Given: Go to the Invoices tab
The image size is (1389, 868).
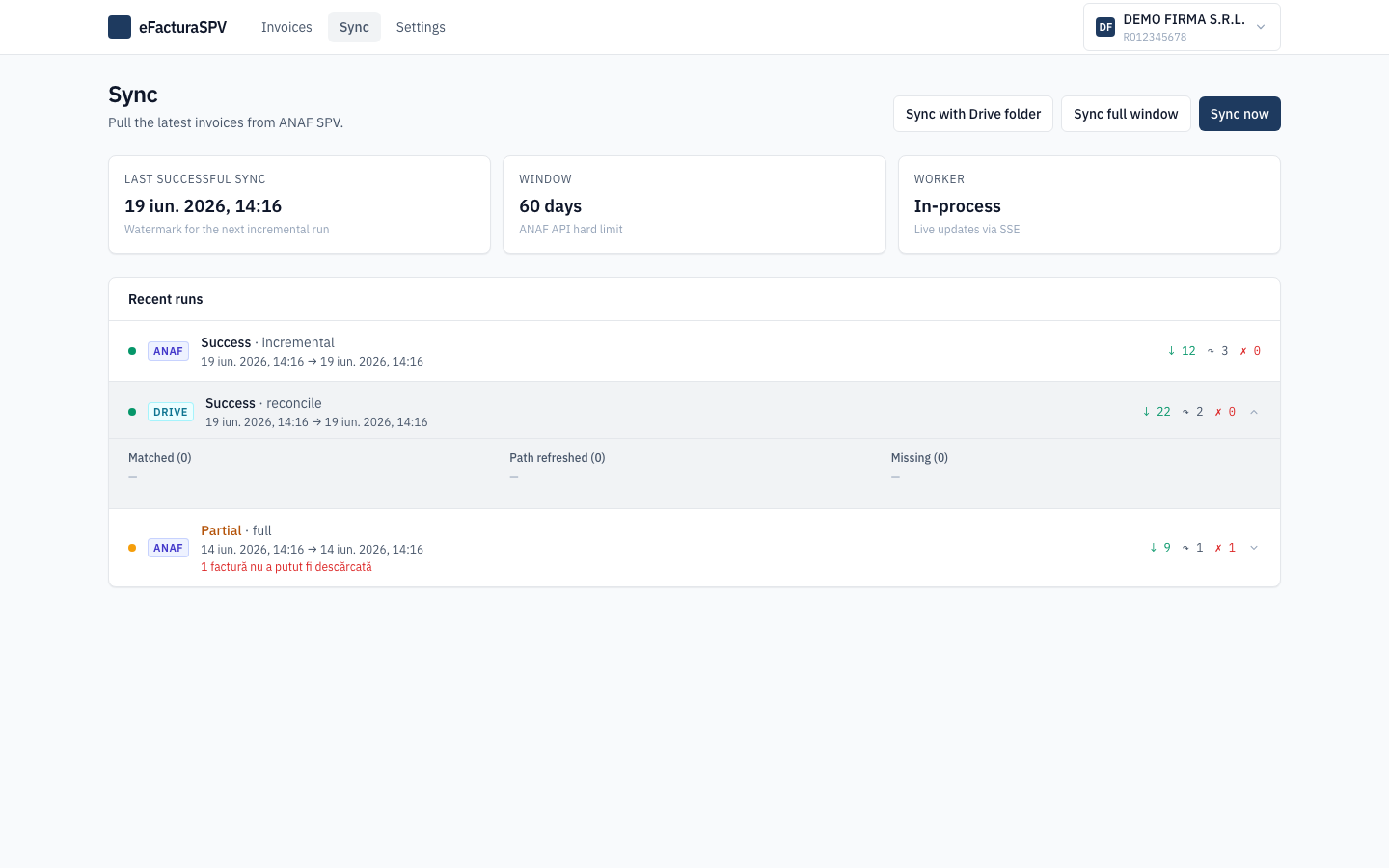Looking at the screenshot, I should [x=286, y=27].
